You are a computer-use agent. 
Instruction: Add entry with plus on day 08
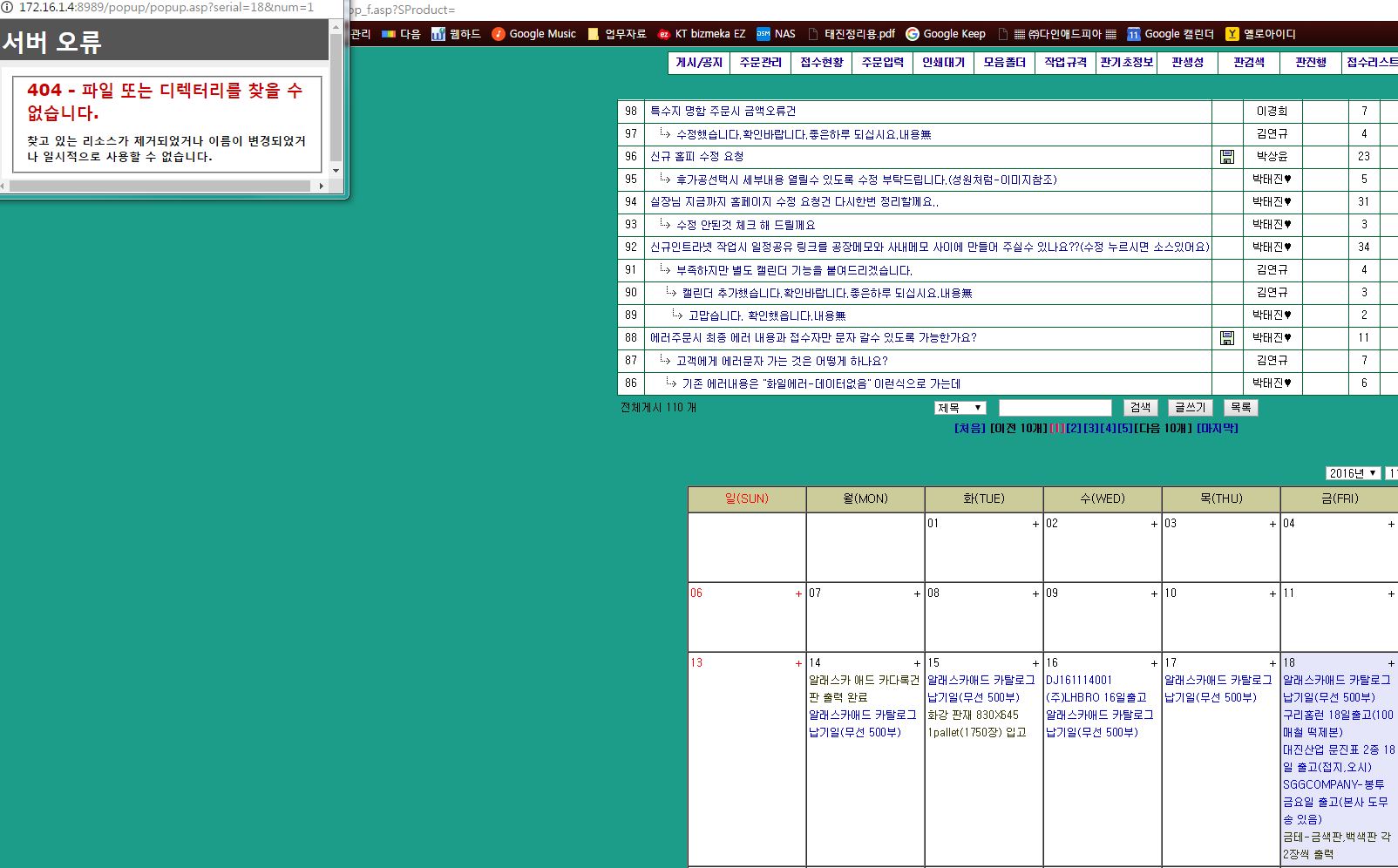click(x=1035, y=594)
